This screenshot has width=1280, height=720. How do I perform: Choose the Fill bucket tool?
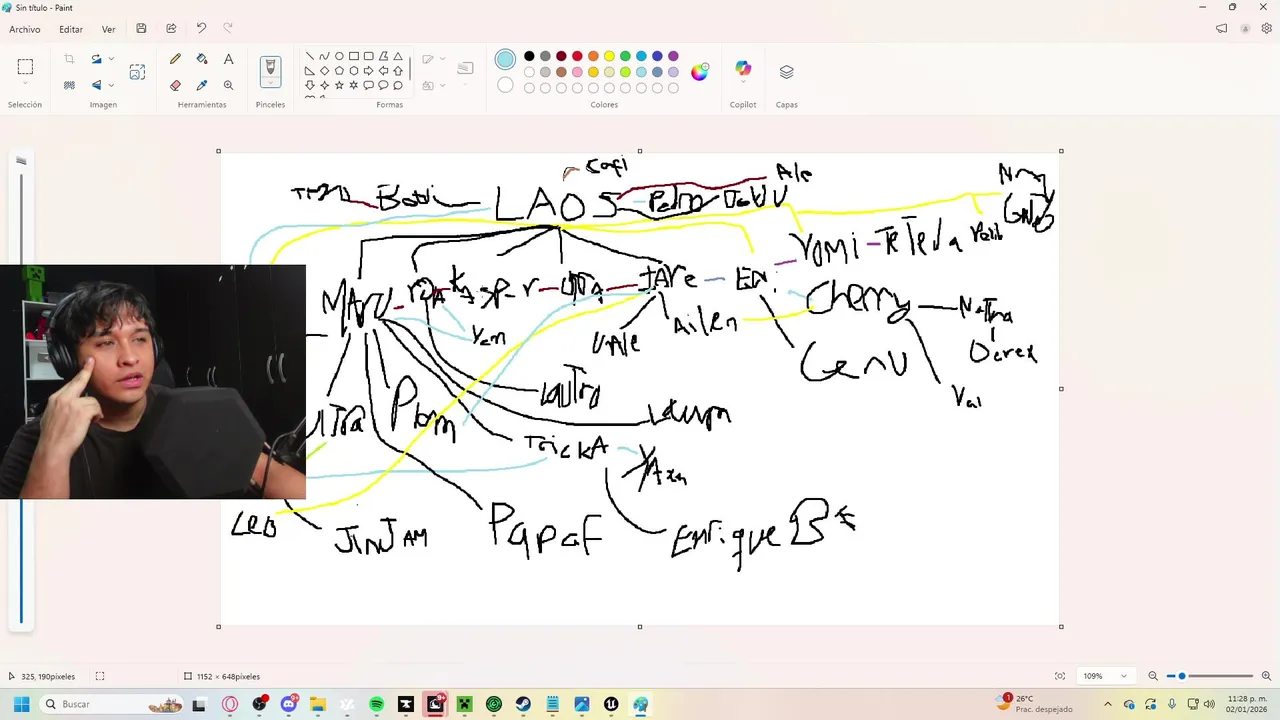[x=202, y=59]
